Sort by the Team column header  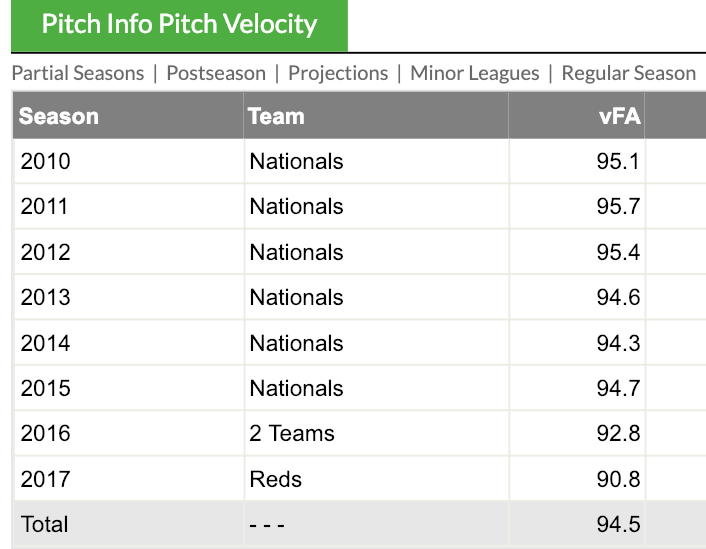pyautogui.click(x=276, y=116)
